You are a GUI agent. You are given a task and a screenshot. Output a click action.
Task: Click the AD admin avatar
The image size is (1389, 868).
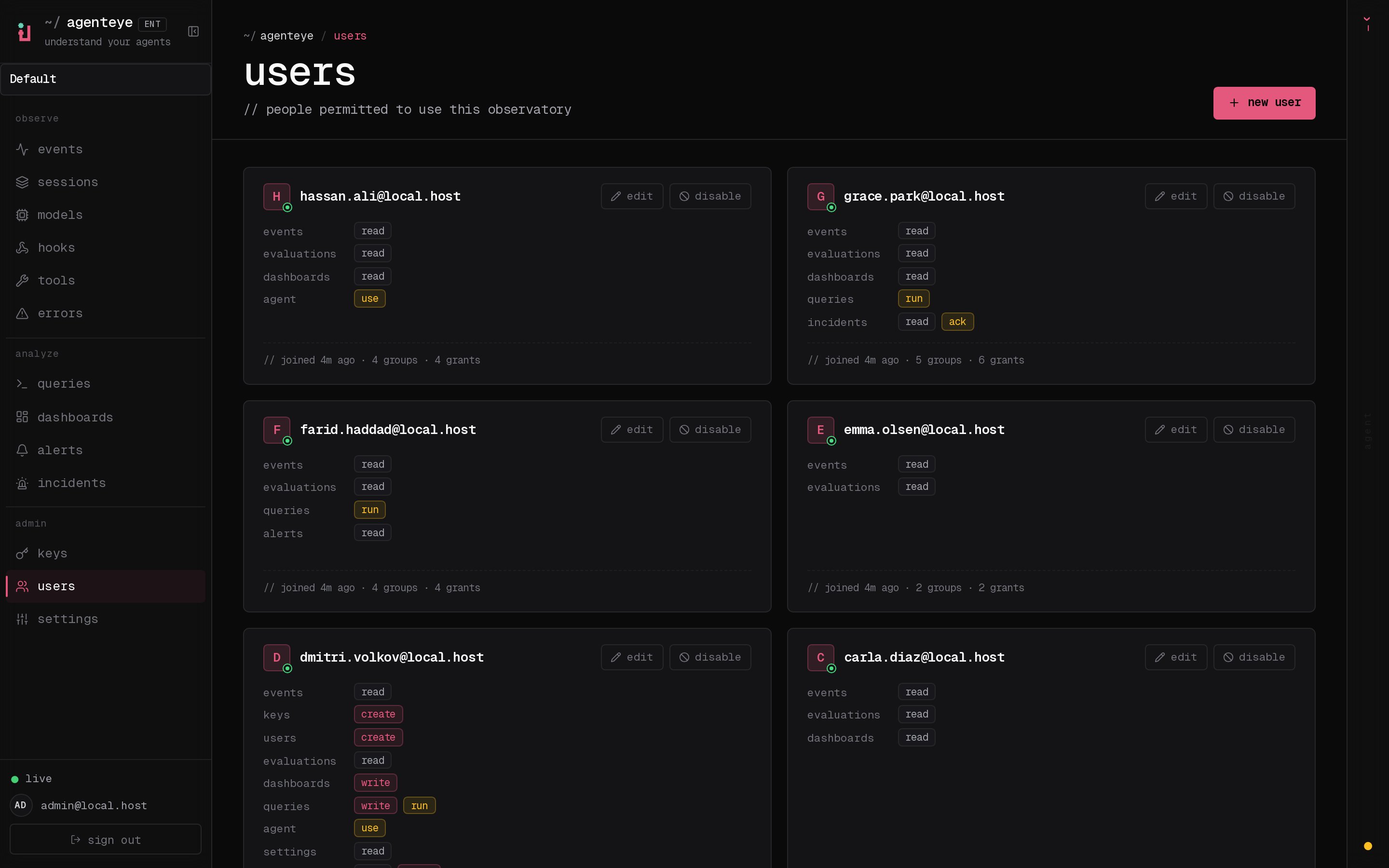click(21, 805)
